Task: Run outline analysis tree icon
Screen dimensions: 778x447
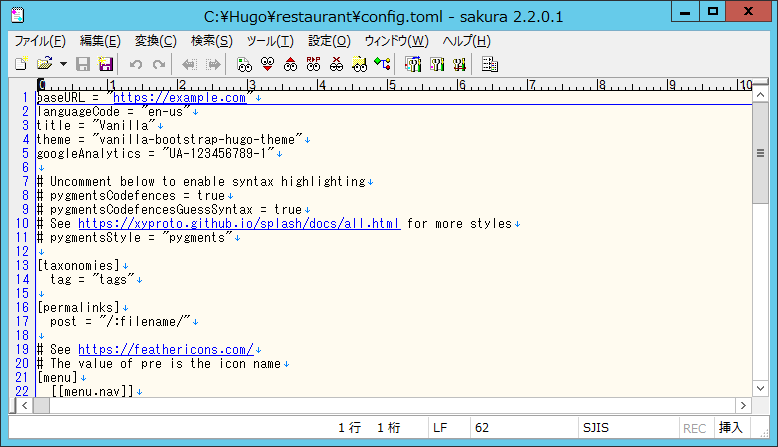Action: pyautogui.click(x=383, y=64)
